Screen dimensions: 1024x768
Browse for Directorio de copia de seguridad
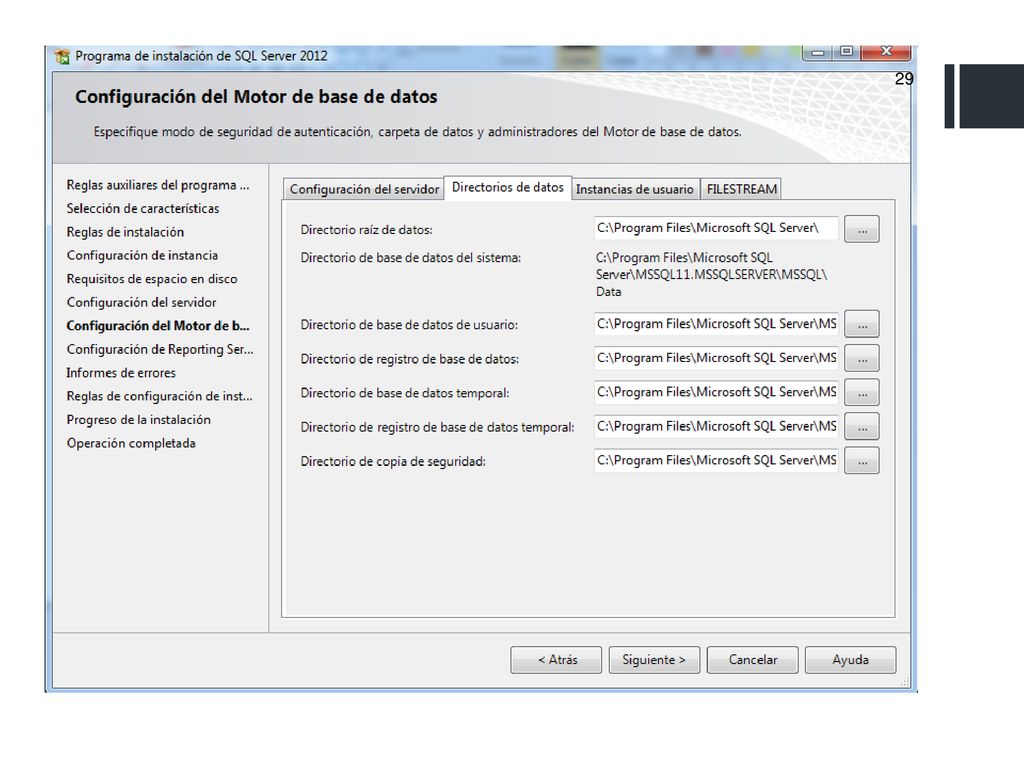click(x=862, y=460)
